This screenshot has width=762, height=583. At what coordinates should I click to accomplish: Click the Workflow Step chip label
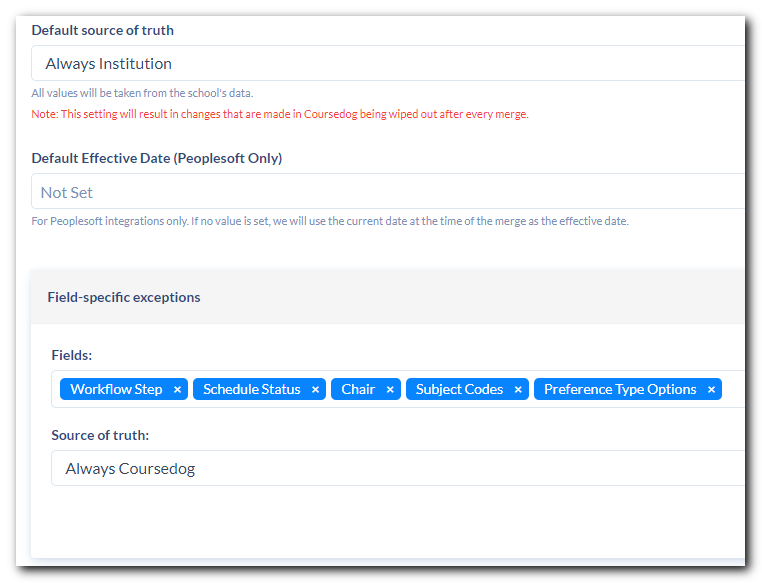pyautogui.click(x=116, y=389)
